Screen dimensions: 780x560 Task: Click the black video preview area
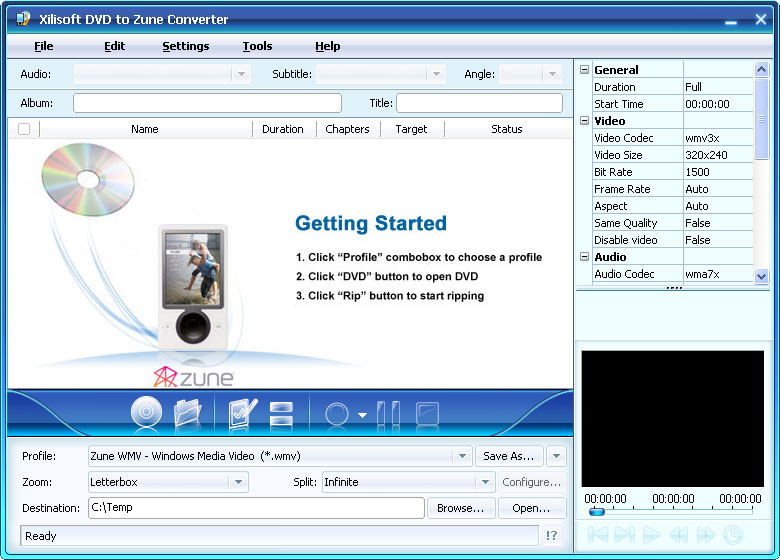673,419
